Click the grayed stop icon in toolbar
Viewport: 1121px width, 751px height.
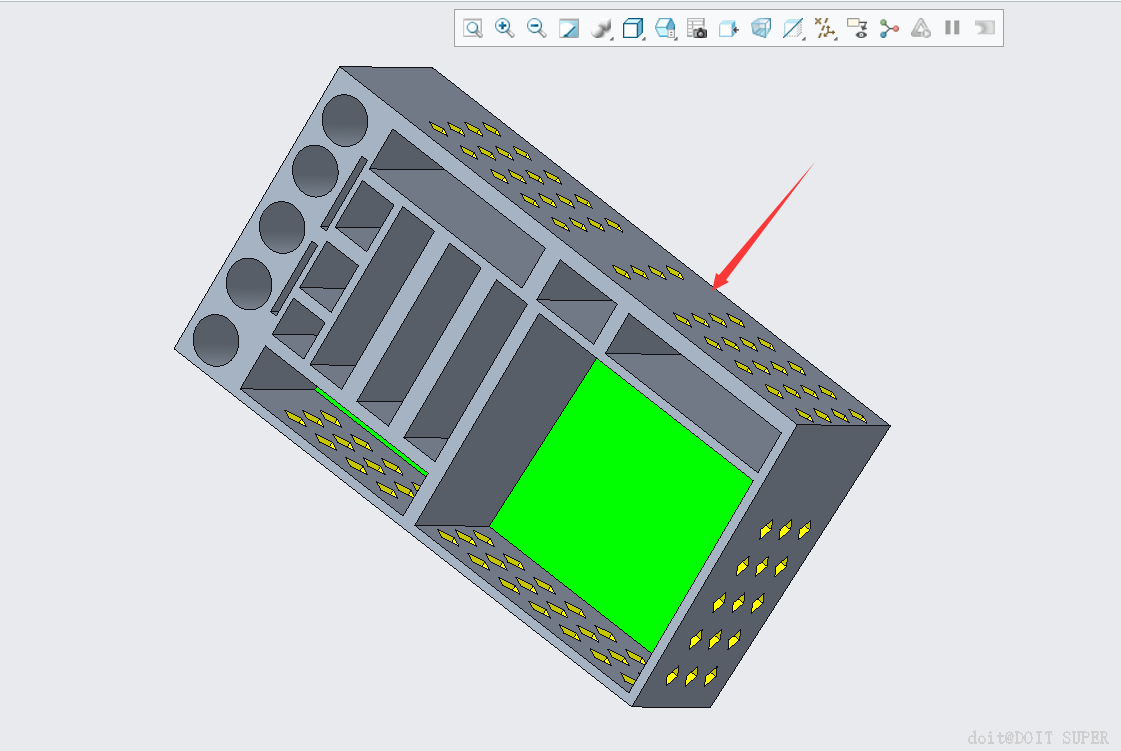pos(984,28)
